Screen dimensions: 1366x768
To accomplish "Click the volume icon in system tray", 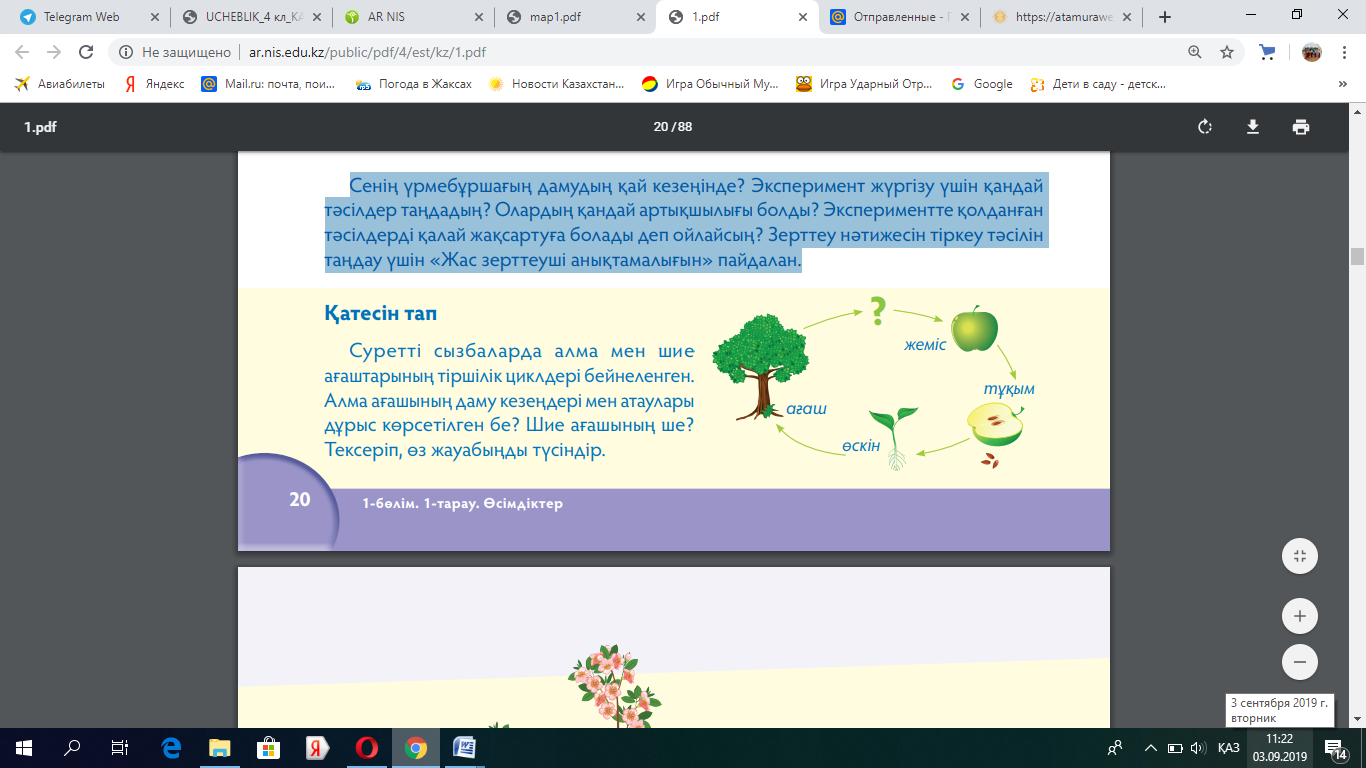I will click(1198, 748).
